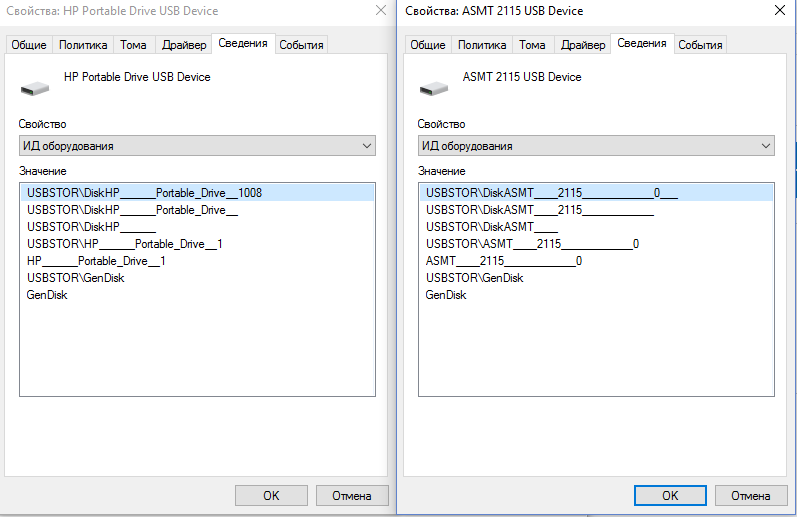Image resolution: width=797 pixels, height=517 pixels.
Task: Click the HP Portable Drive device icon
Action: click(x=36, y=87)
